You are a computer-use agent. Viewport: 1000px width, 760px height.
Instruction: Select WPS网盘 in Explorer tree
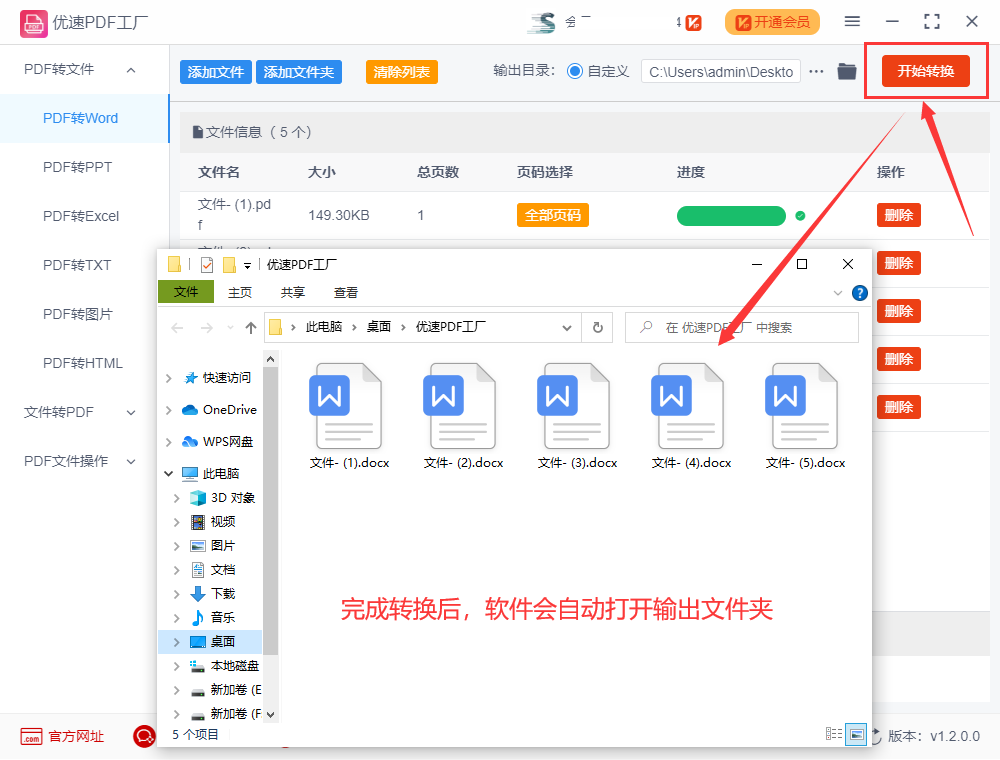point(228,442)
